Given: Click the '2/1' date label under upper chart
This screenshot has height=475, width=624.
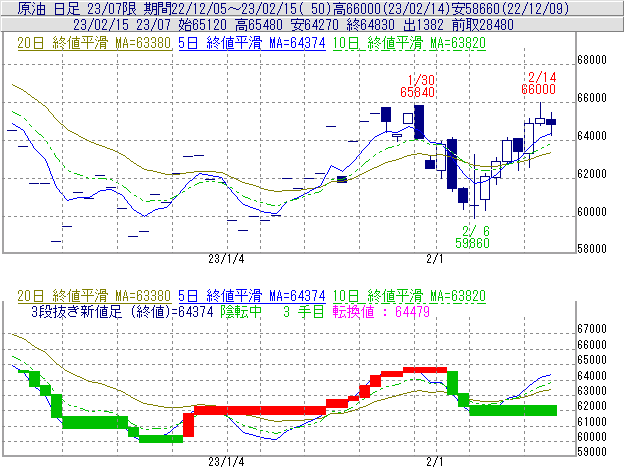Looking at the screenshot, I should [x=435, y=259].
